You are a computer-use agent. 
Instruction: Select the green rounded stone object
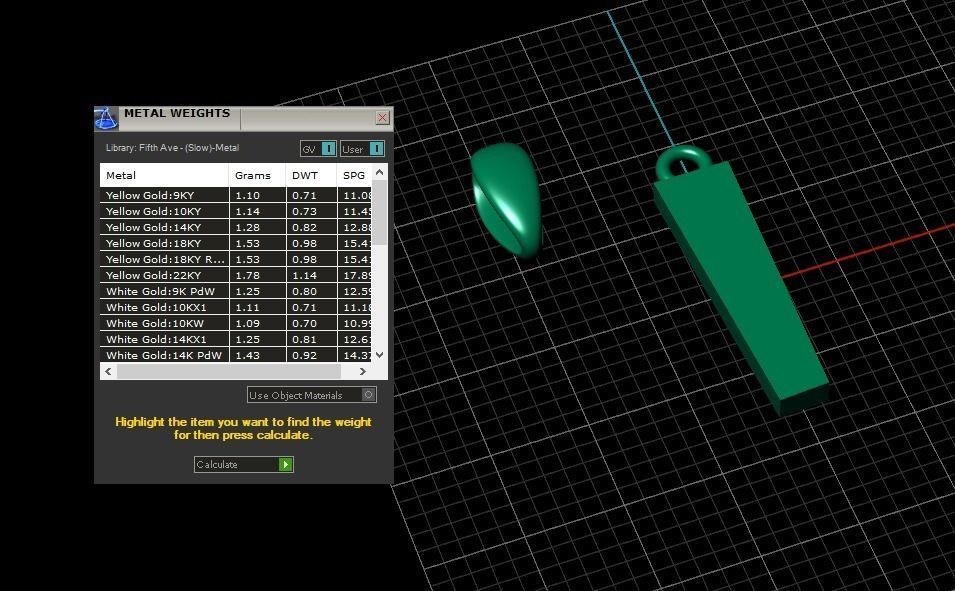tap(507, 199)
